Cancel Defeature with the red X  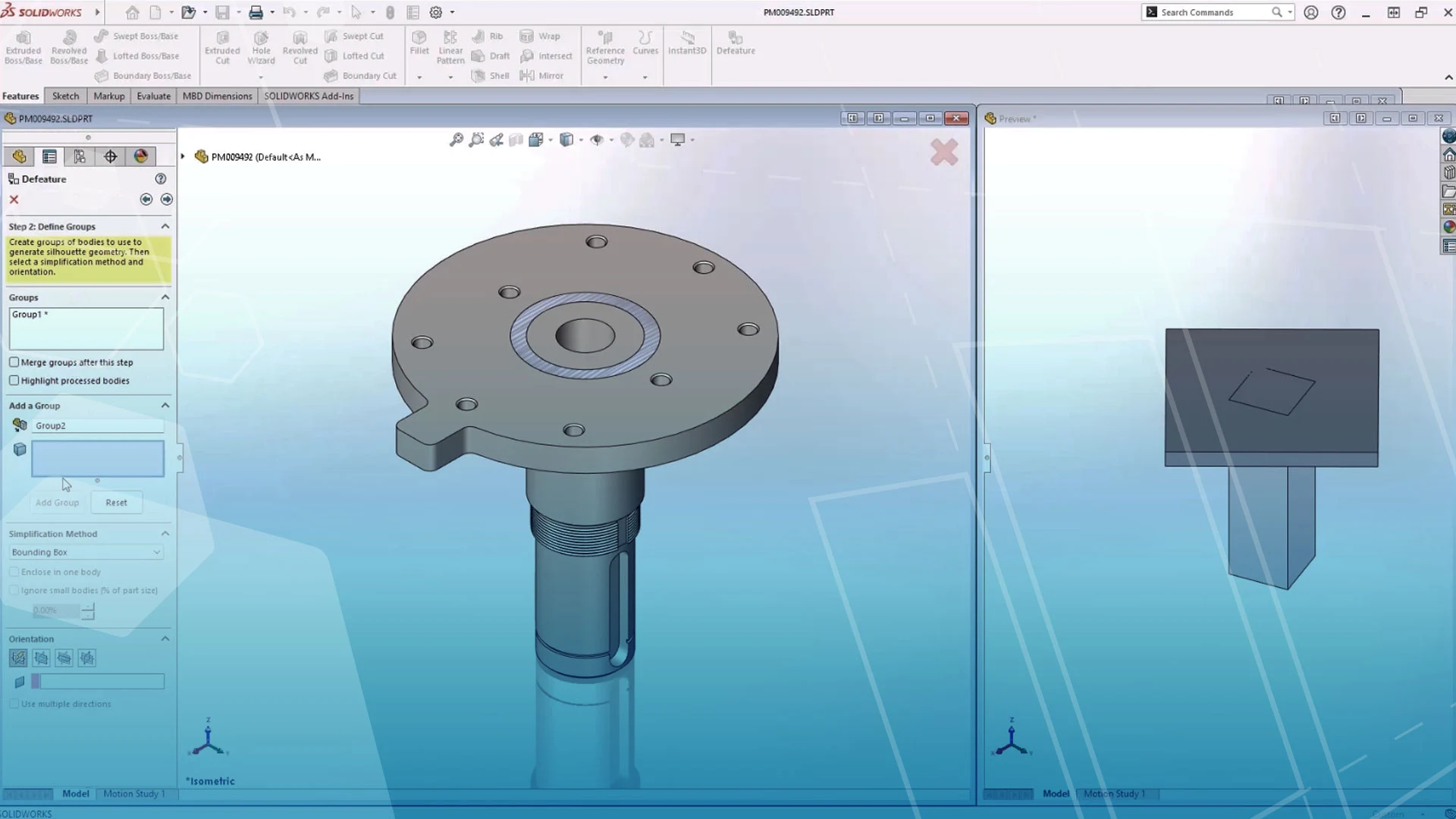pos(14,199)
